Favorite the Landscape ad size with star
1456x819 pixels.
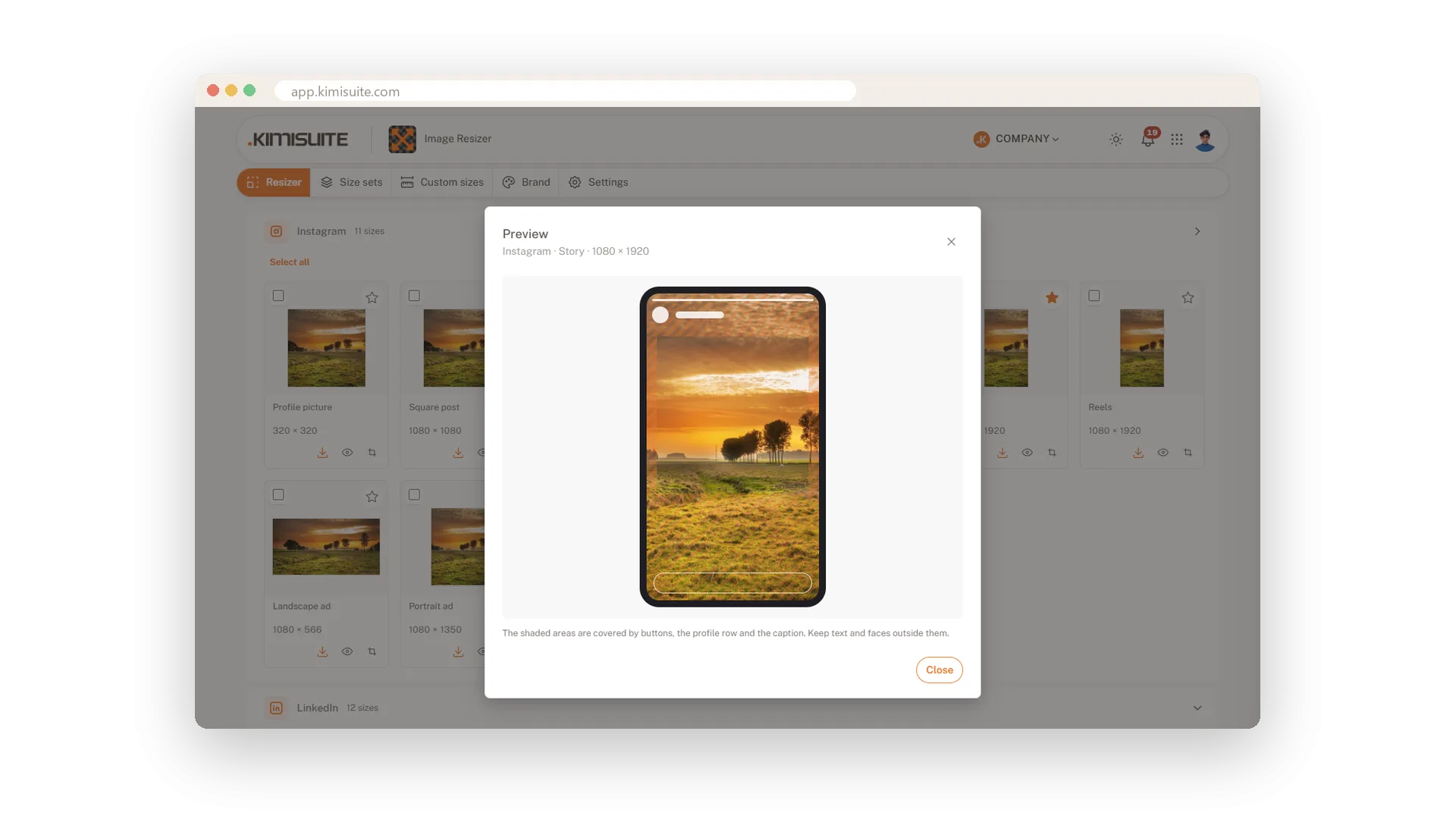coord(372,496)
